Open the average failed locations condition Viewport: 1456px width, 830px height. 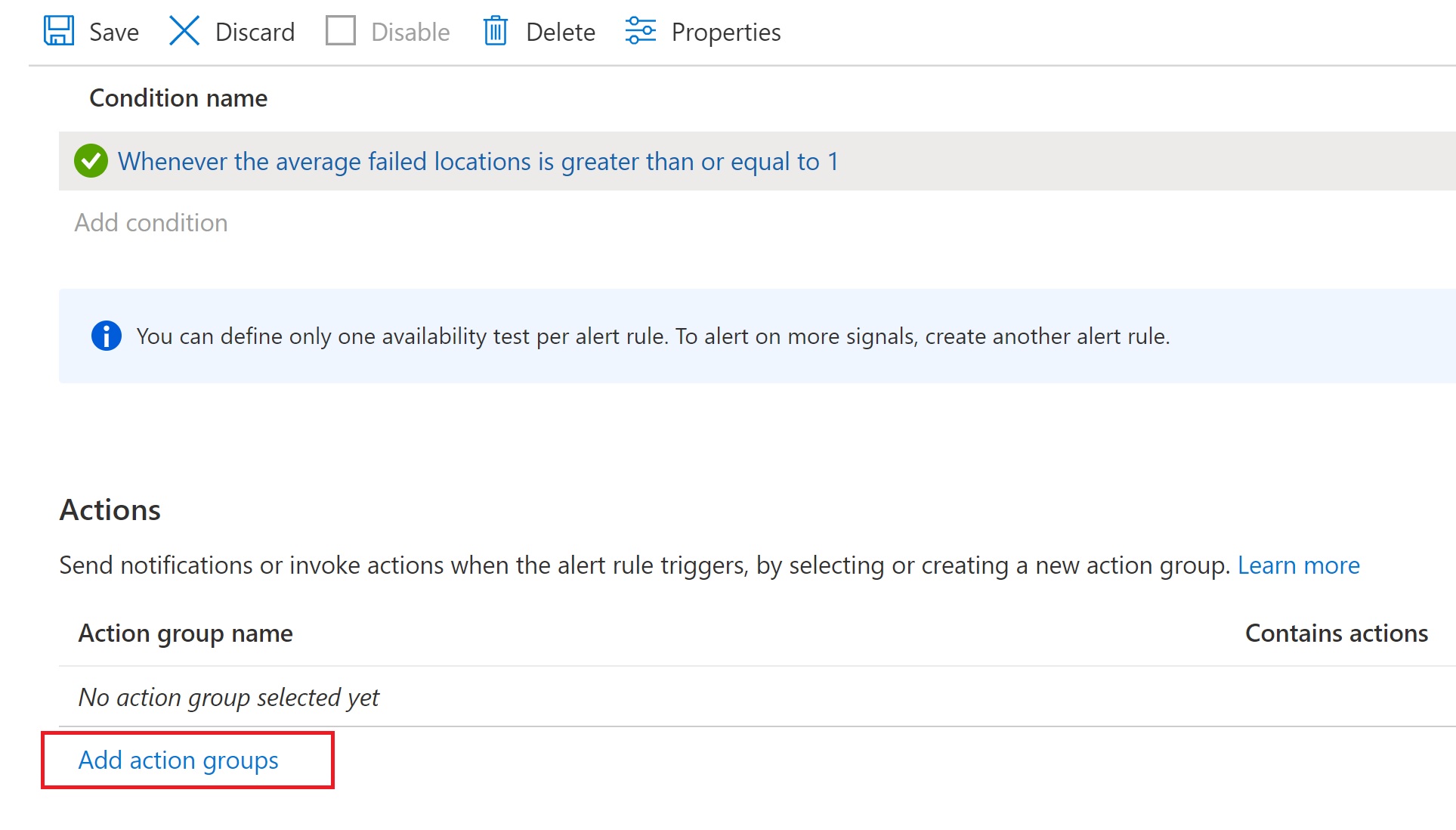point(478,162)
